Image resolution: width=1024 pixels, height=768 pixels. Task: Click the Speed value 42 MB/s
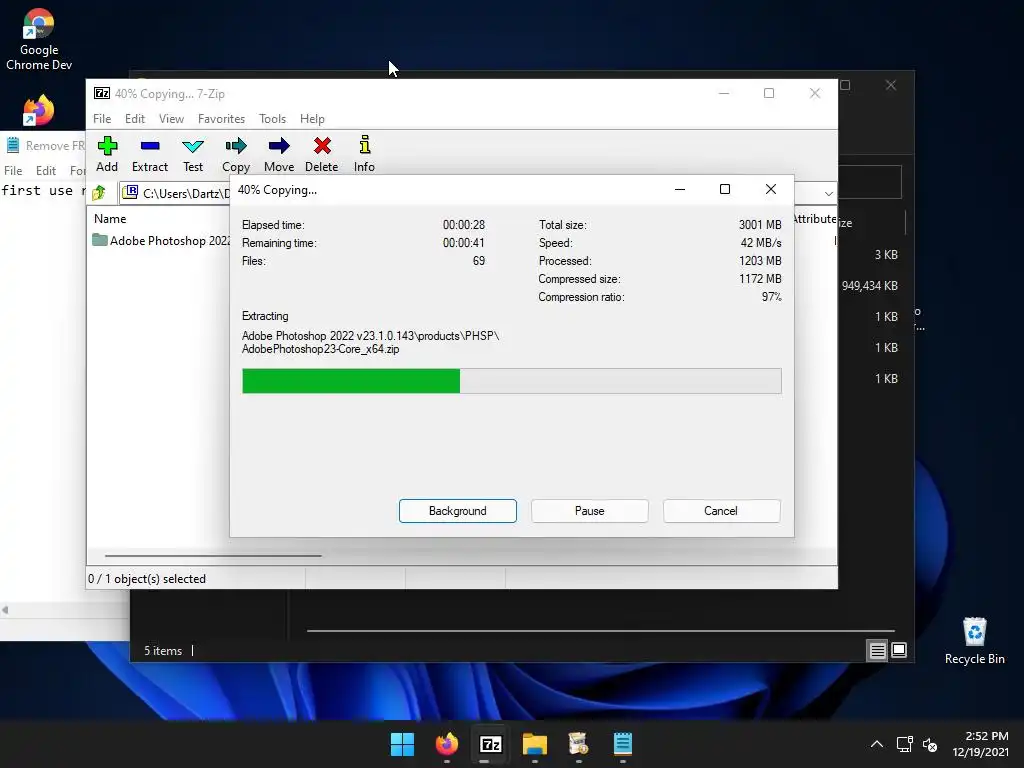click(761, 242)
